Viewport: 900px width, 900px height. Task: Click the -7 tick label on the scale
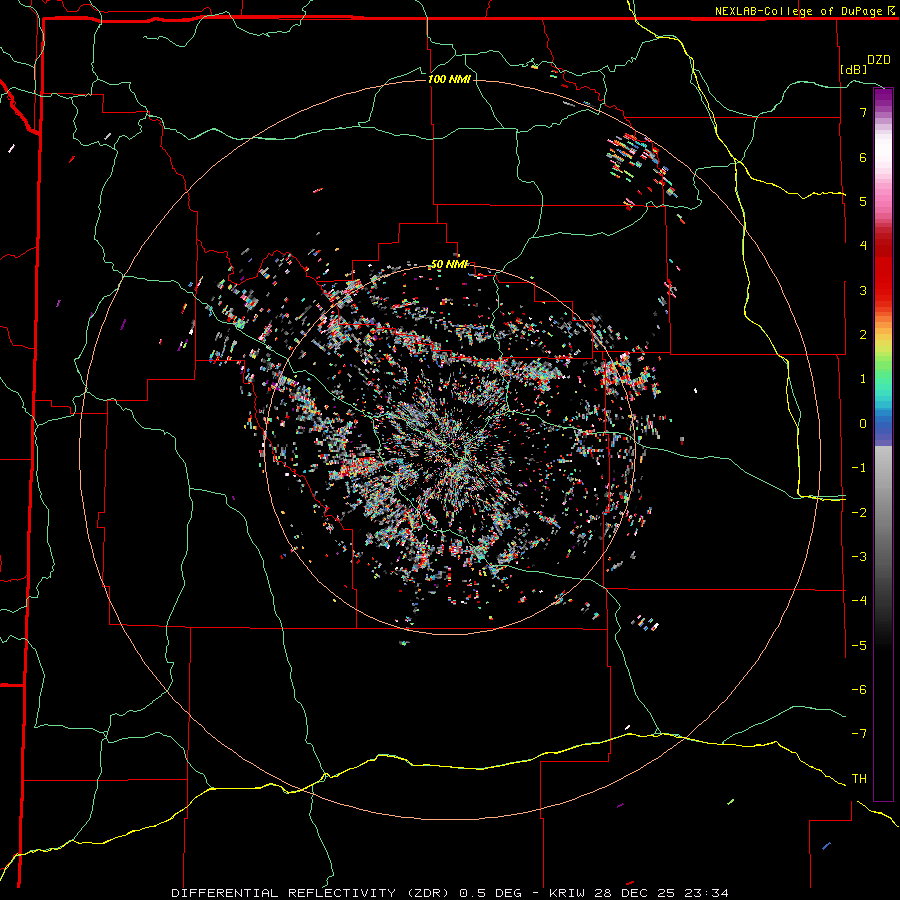pos(859,734)
